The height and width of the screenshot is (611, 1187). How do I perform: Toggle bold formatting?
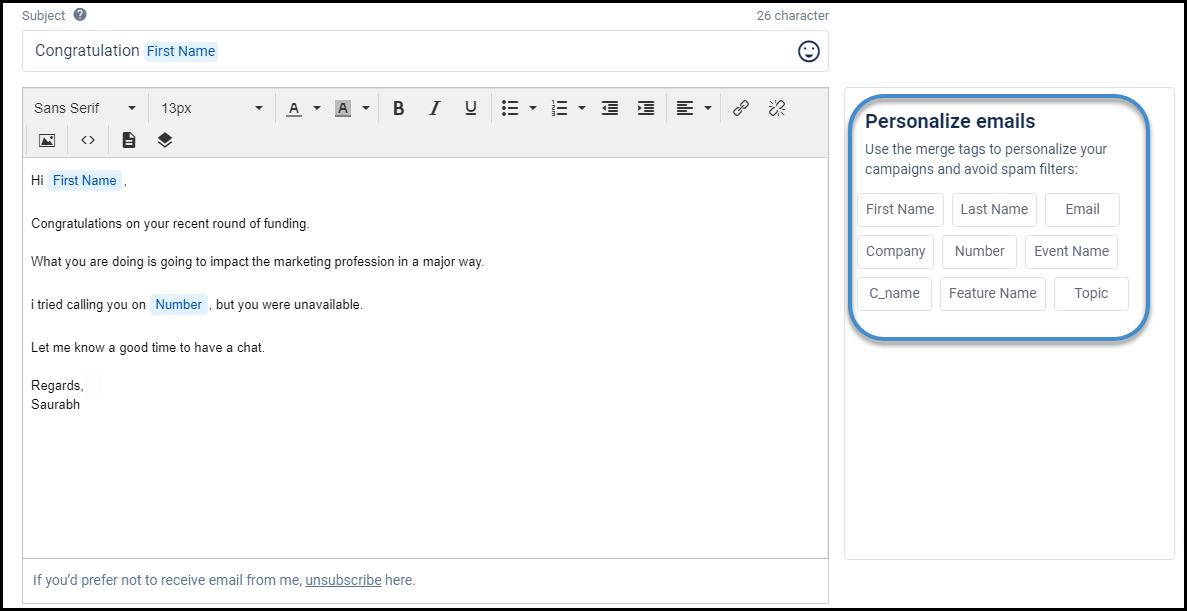(x=398, y=107)
